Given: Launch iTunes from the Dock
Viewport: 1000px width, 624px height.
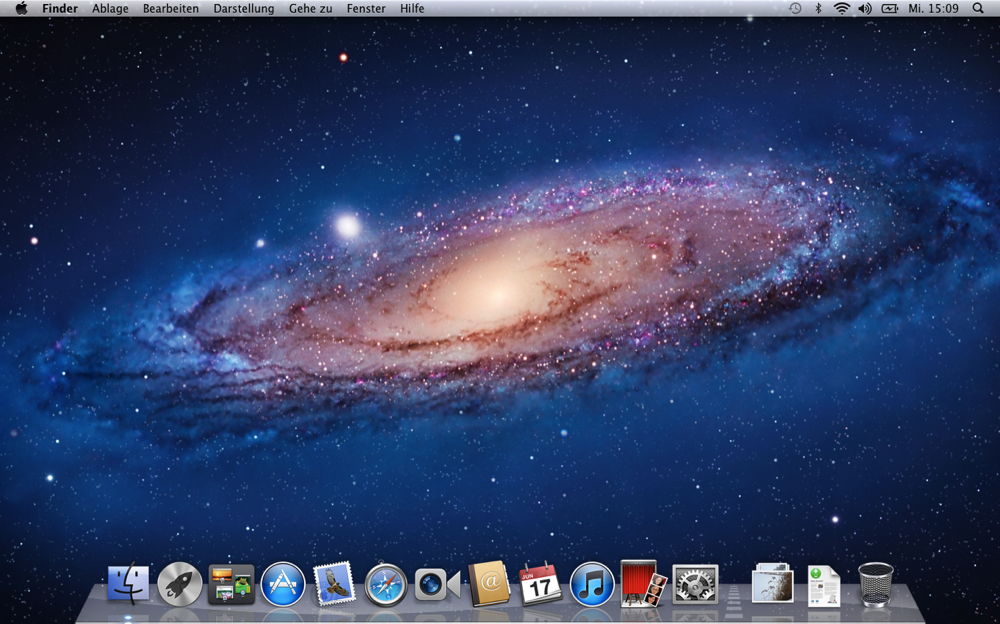Looking at the screenshot, I should coord(592,584).
